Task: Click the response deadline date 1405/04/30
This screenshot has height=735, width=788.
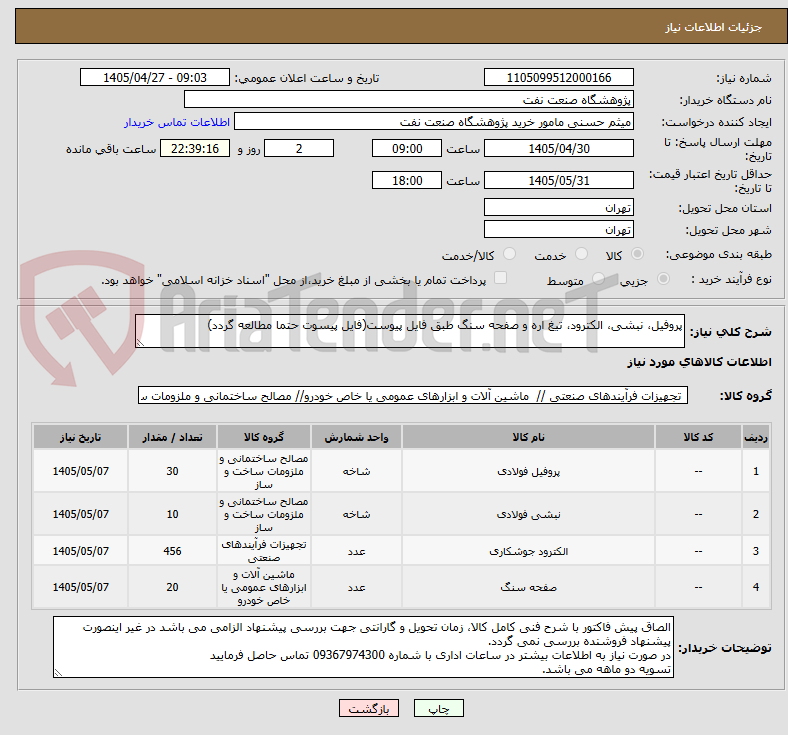Action: pos(558,148)
